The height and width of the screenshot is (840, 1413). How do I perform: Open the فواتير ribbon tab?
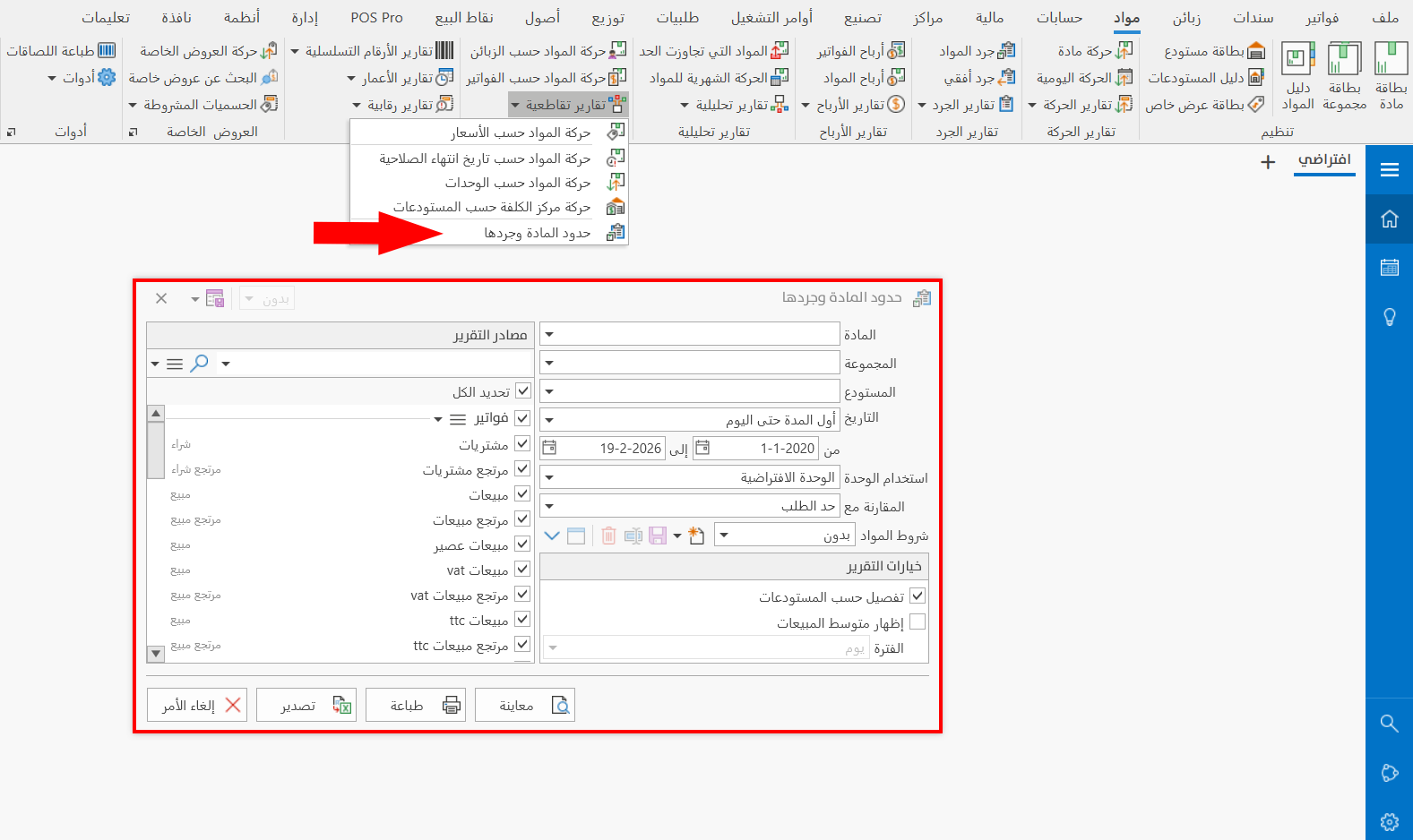tap(1322, 17)
